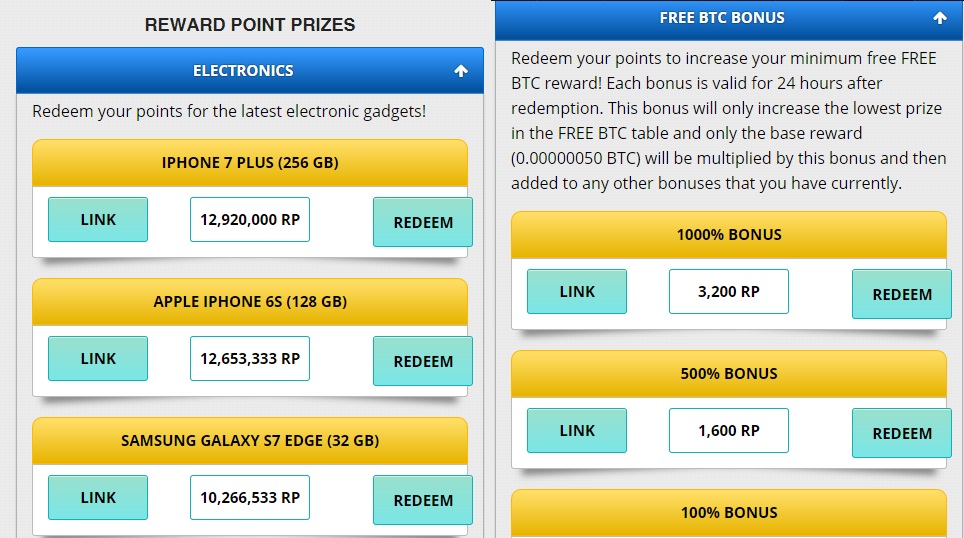Image resolution: width=964 pixels, height=538 pixels.
Task: Open LINK for Samsung Galaxy S7 Edge
Action: 98,497
